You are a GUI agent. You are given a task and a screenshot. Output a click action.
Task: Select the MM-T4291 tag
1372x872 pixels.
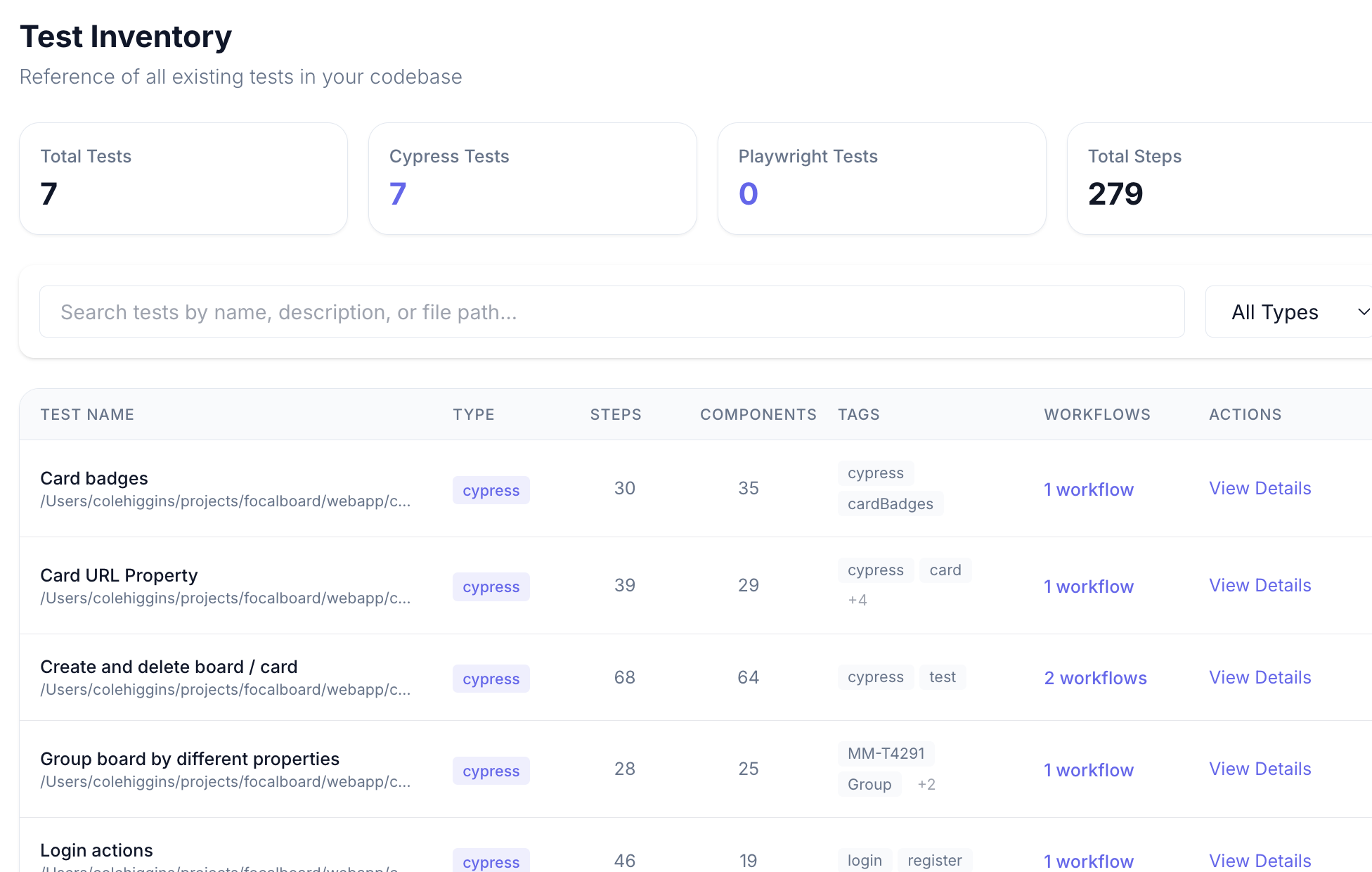886,753
